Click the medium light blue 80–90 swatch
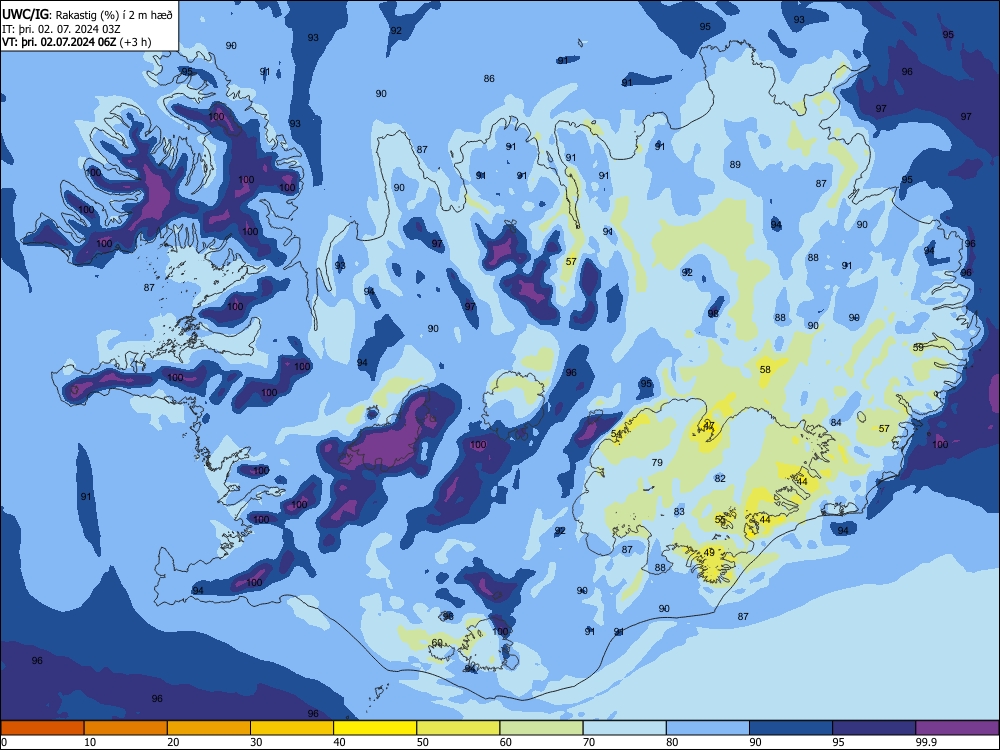Screen dimensions: 1000x750 pyautogui.click(x=708, y=728)
